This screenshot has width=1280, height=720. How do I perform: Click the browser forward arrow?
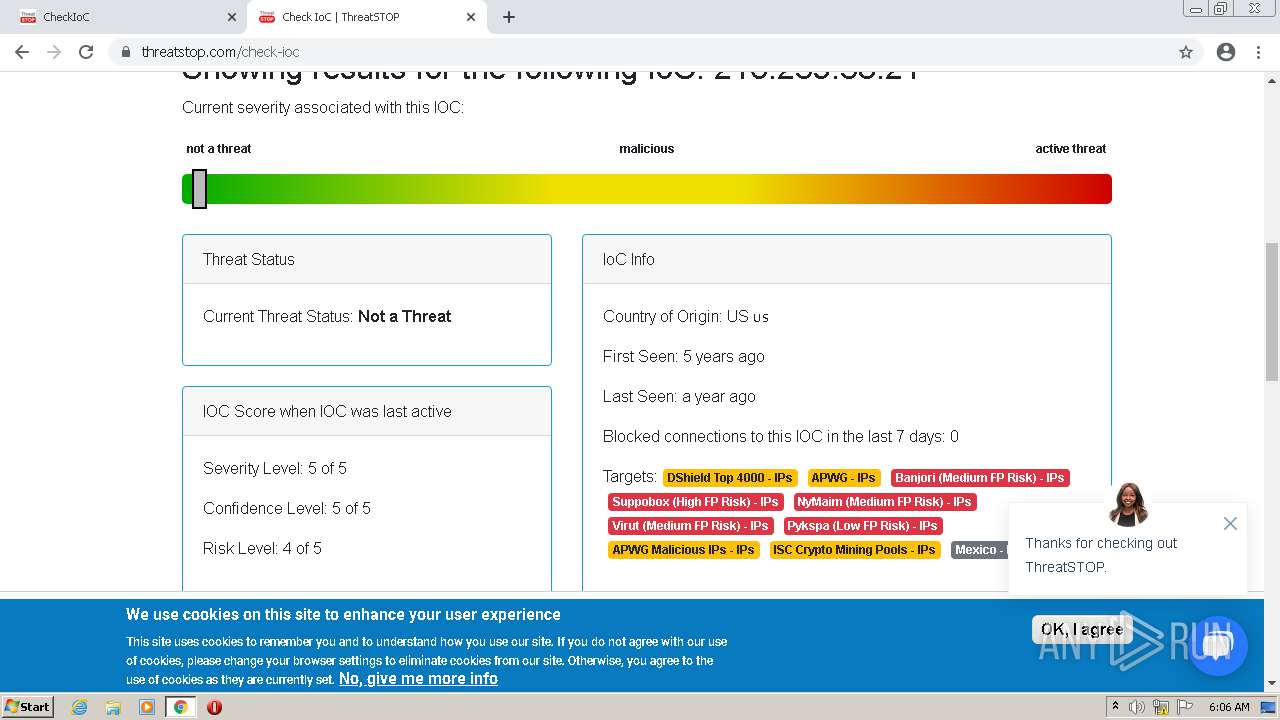[54, 52]
